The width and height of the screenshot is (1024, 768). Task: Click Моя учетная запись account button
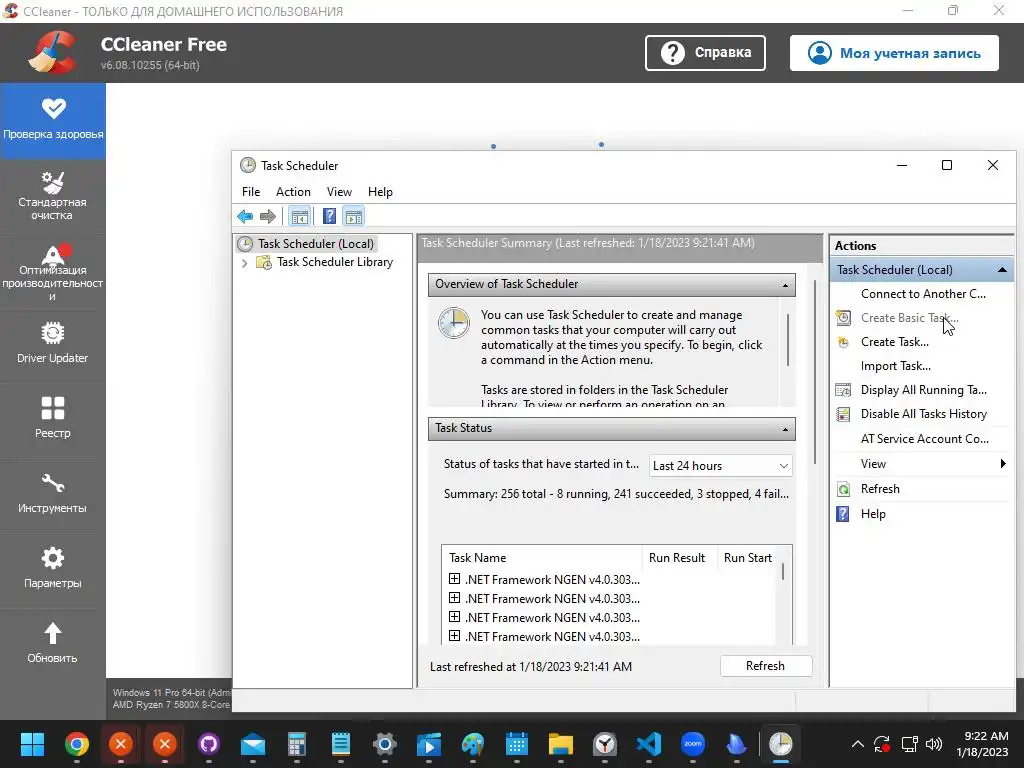click(894, 53)
